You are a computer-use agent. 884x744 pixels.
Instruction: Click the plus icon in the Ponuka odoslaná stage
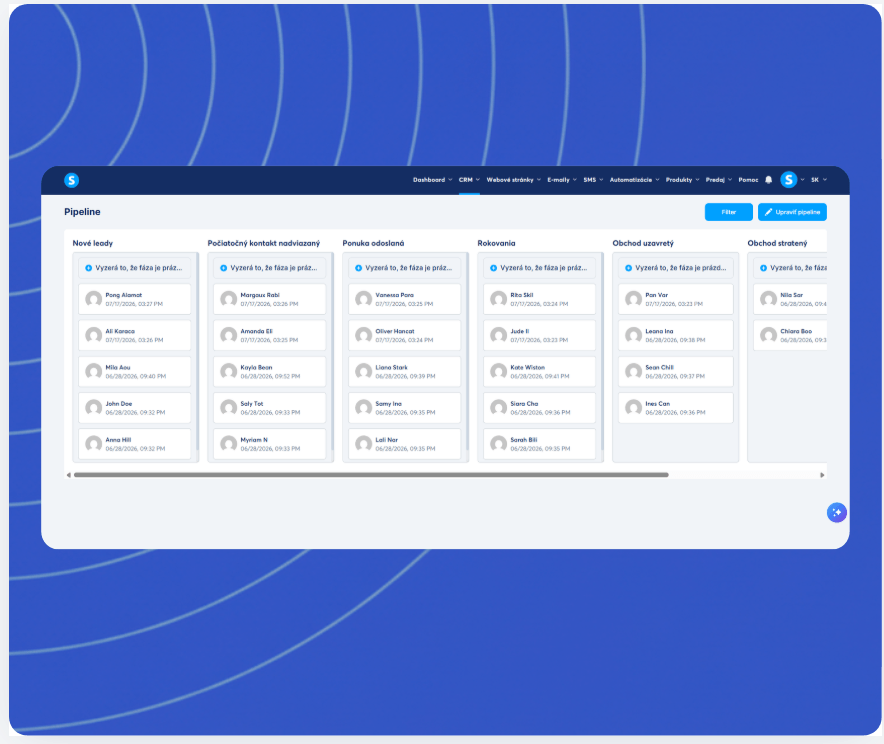coord(359,268)
